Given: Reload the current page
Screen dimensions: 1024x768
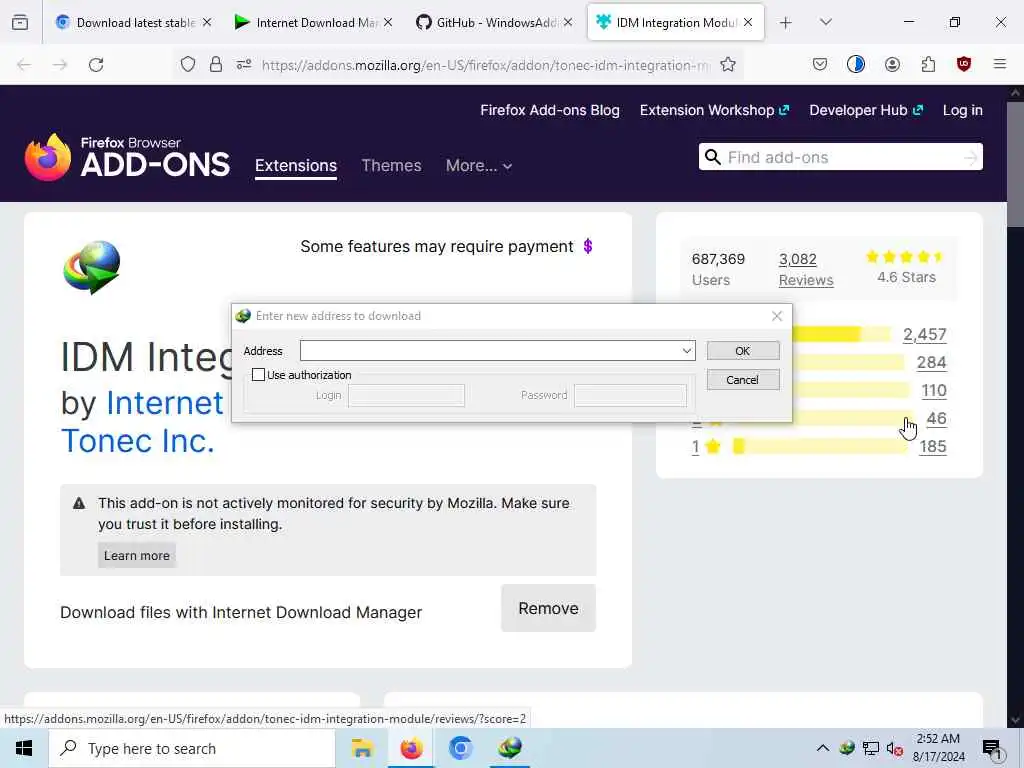Looking at the screenshot, I should click(x=96, y=65).
